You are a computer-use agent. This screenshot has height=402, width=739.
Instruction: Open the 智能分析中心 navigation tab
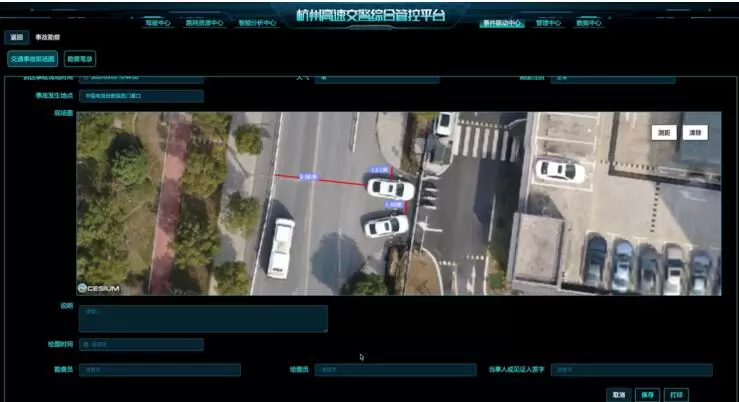257,23
